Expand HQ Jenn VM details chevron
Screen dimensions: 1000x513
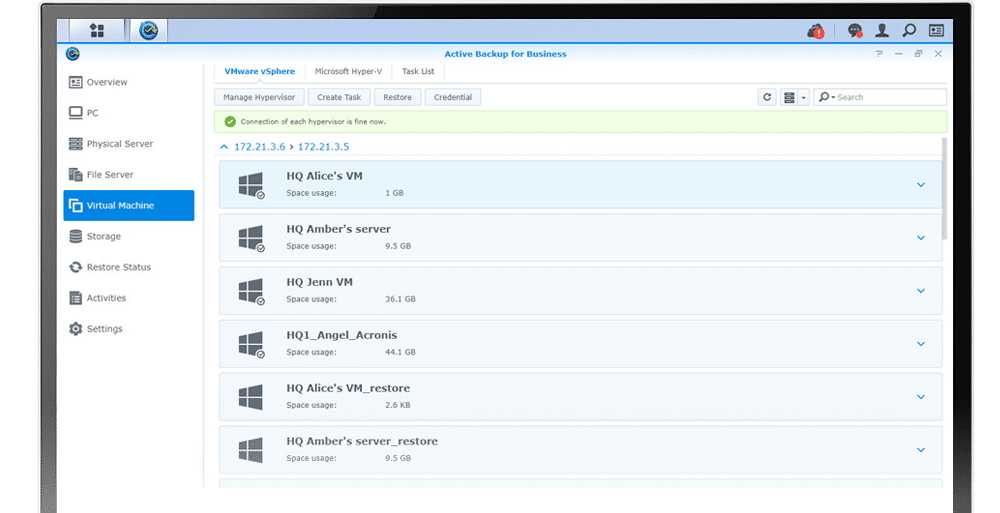(x=921, y=291)
